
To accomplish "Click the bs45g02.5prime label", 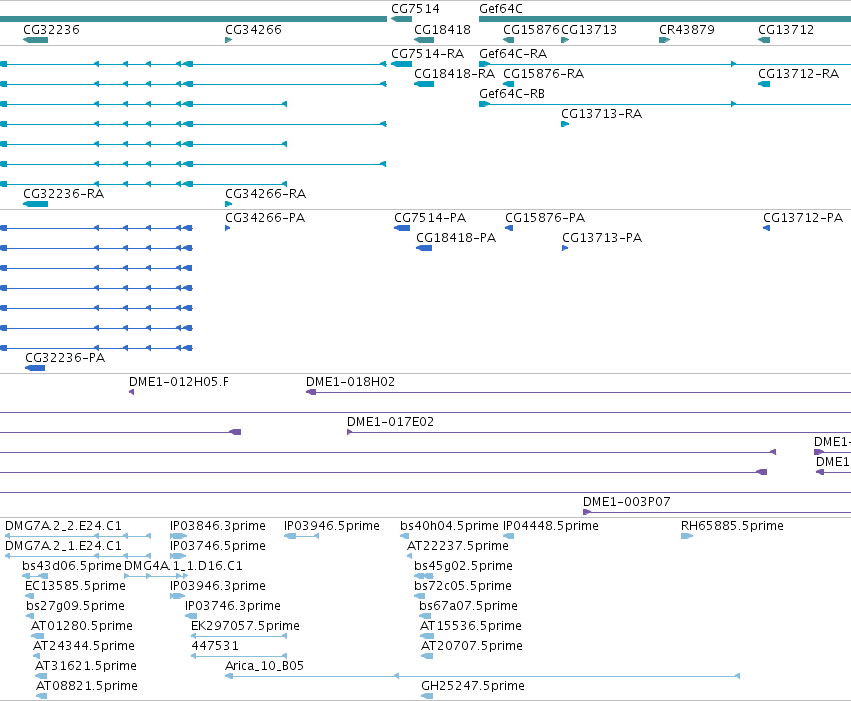I will tap(463, 566).
